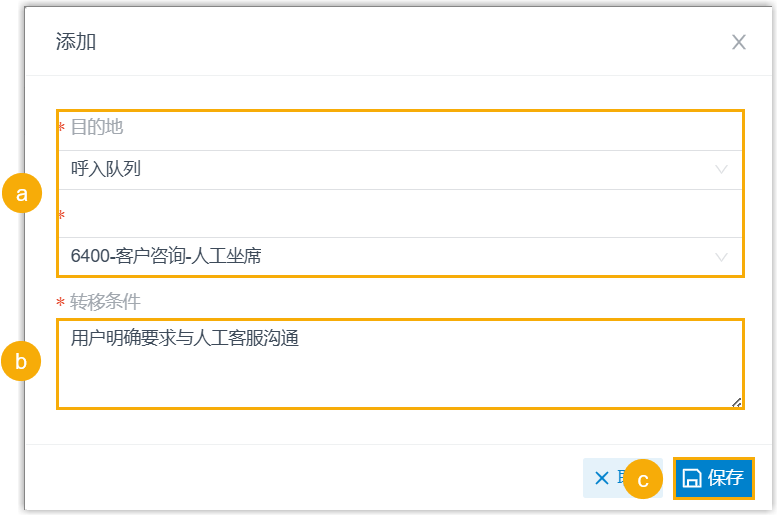Close the 添加 dialog with the X icon
Screen dimensions: 778x516
[739, 42]
